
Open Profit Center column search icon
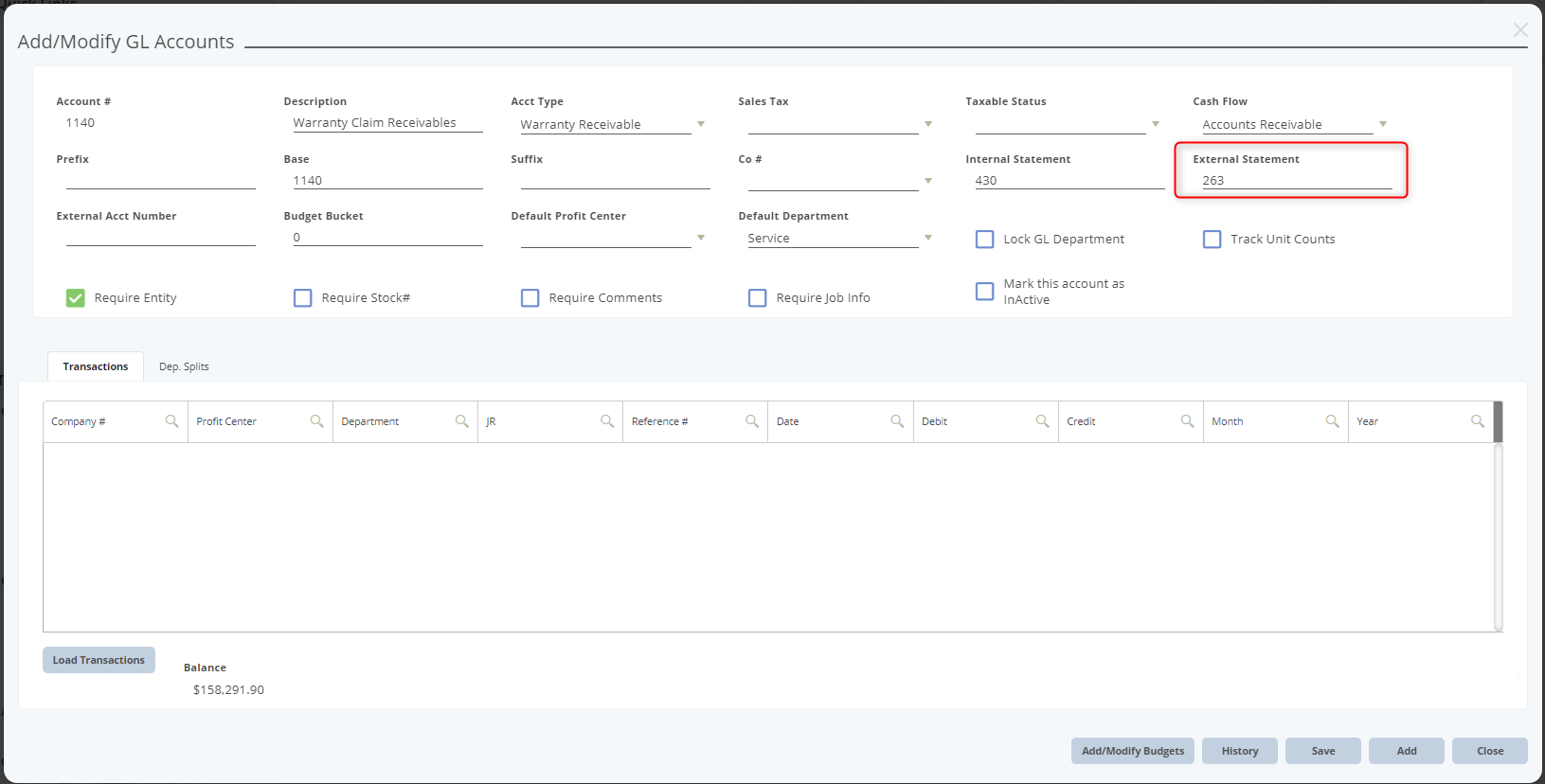tap(316, 421)
